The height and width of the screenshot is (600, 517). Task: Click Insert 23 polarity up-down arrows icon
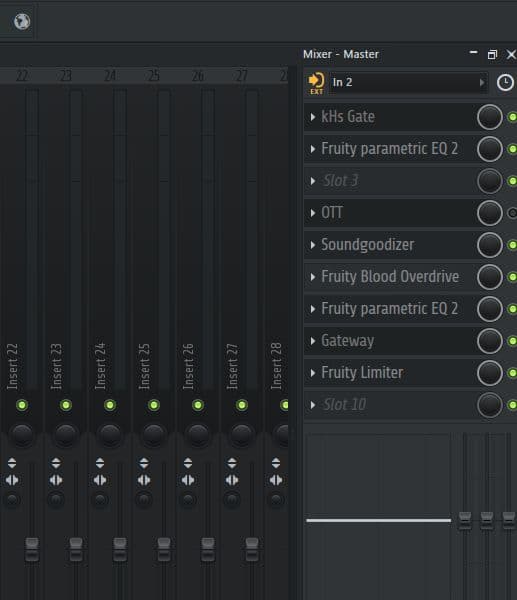coord(56,463)
